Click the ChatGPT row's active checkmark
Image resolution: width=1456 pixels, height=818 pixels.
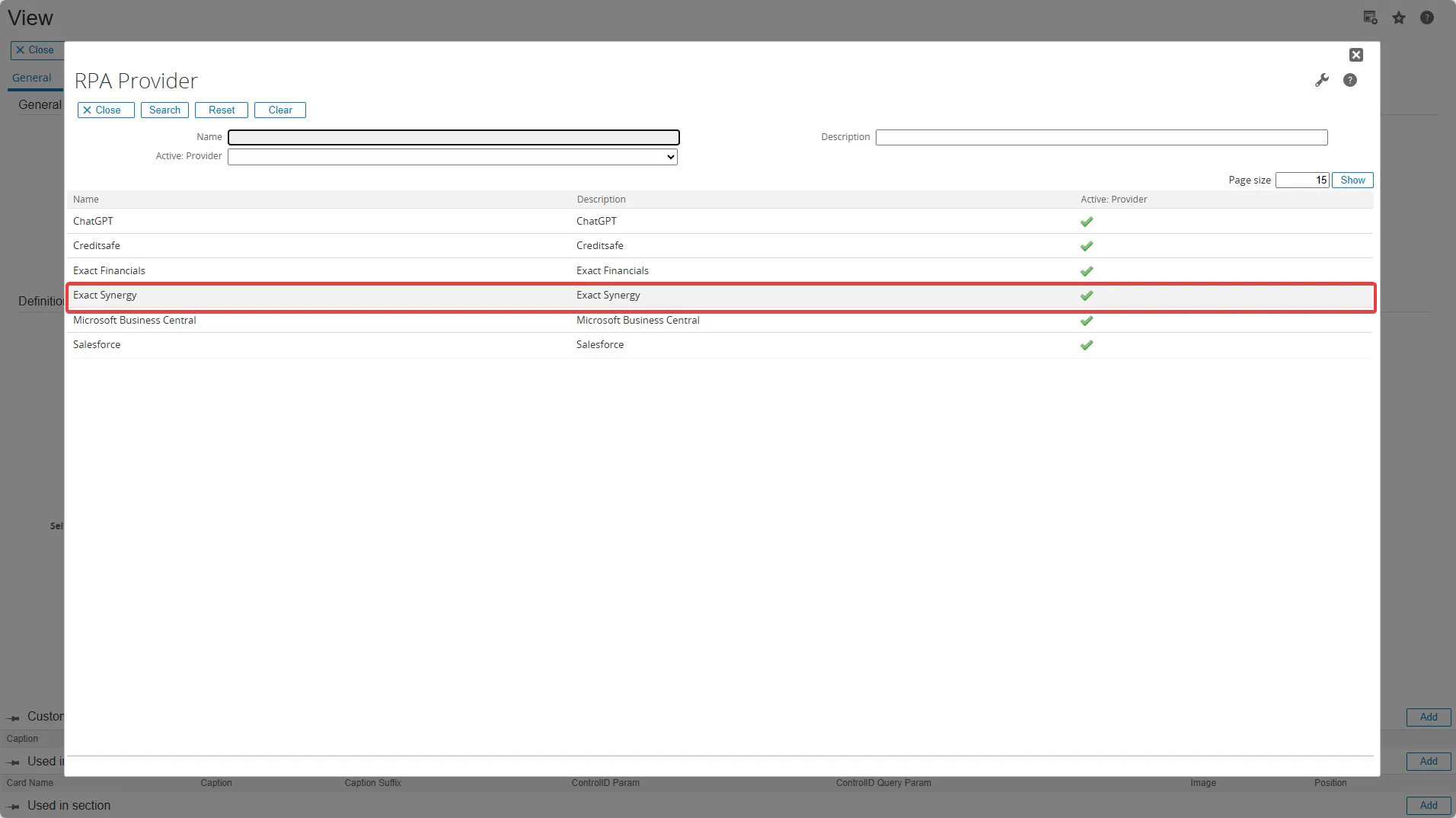1087,222
